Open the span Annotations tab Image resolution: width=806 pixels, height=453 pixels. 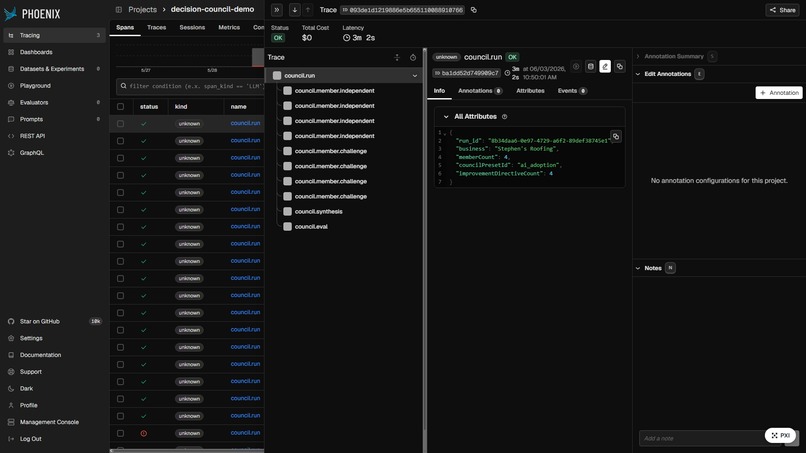coord(480,91)
